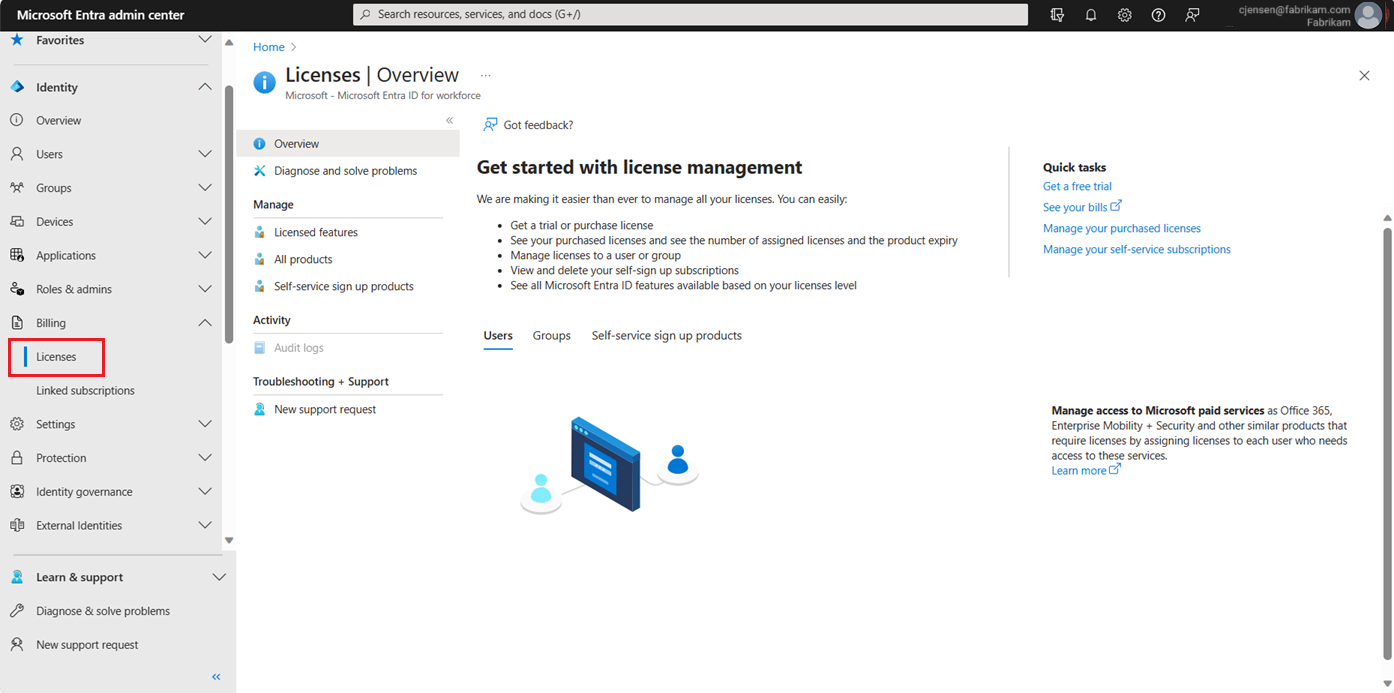Click the Overview info icon in the sidebar
The height and width of the screenshot is (693, 1394).
click(x=17, y=120)
